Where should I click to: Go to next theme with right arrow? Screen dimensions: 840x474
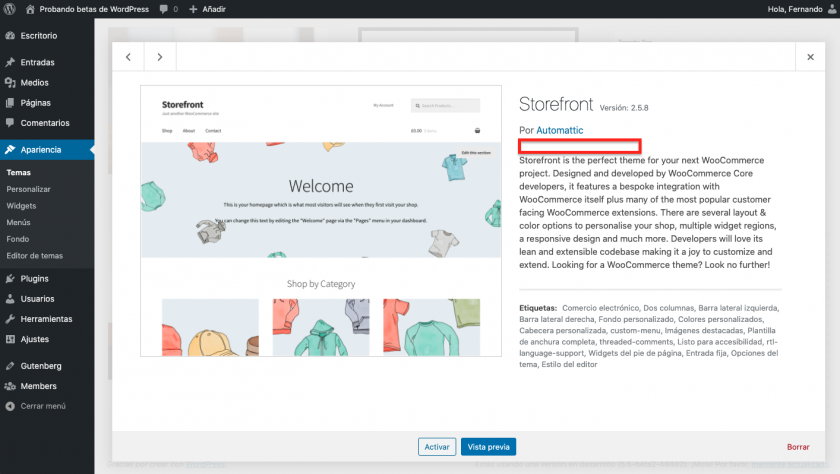pos(160,57)
